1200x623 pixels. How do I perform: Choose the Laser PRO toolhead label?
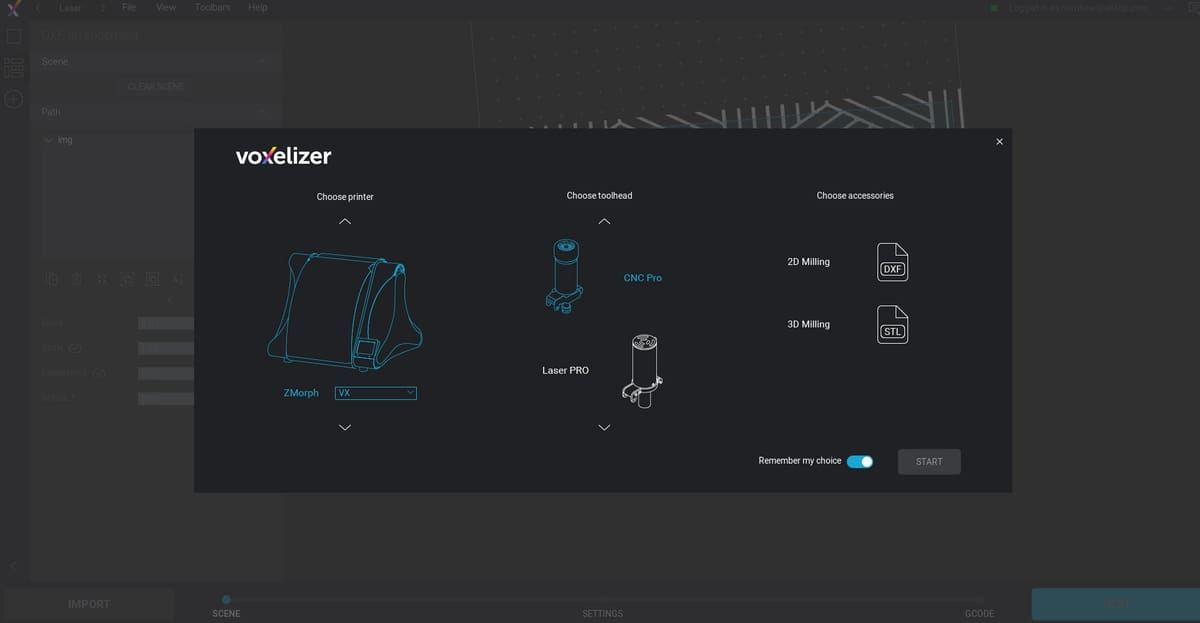(565, 370)
